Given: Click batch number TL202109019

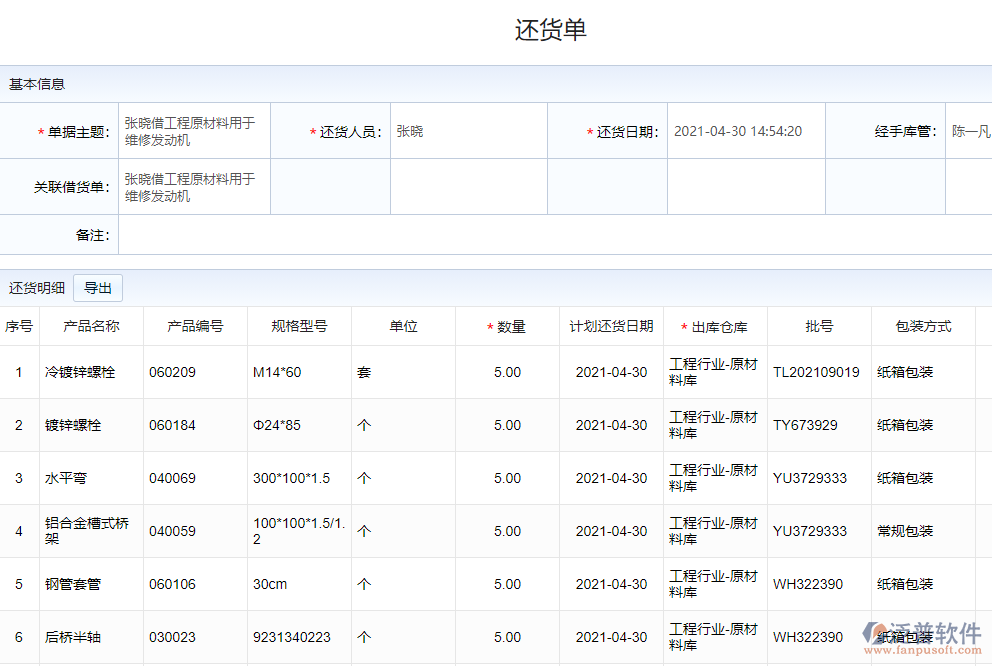Looking at the screenshot, I should 816,372.
